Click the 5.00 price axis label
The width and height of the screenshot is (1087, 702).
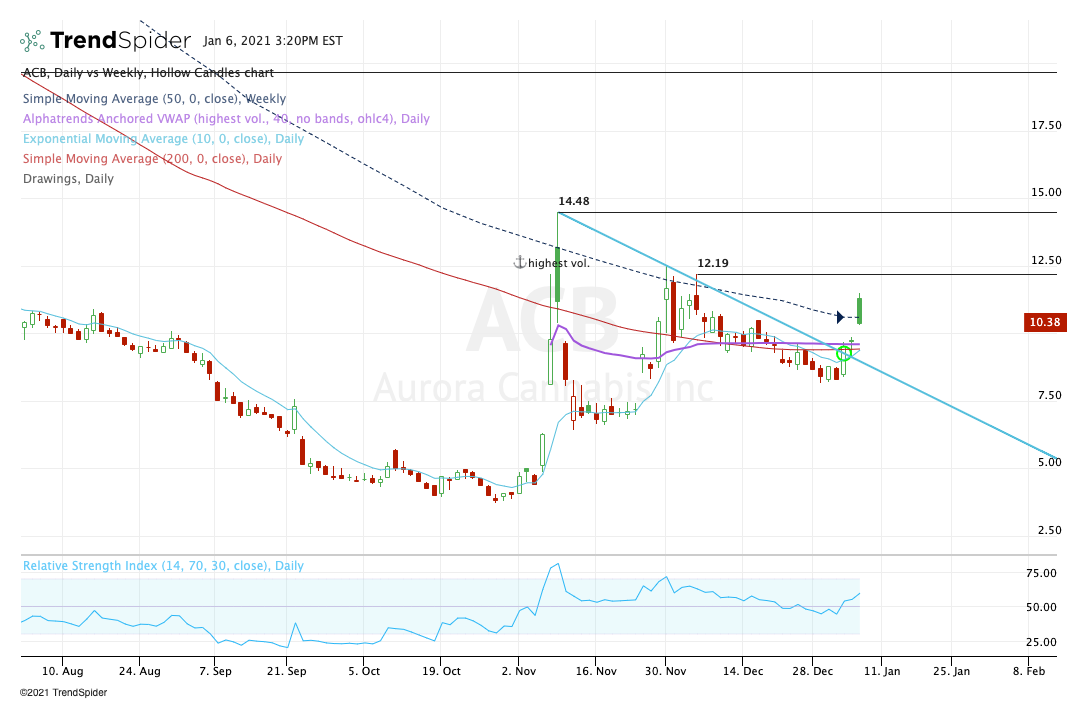pyautogui.click(x=1050, y=462)
